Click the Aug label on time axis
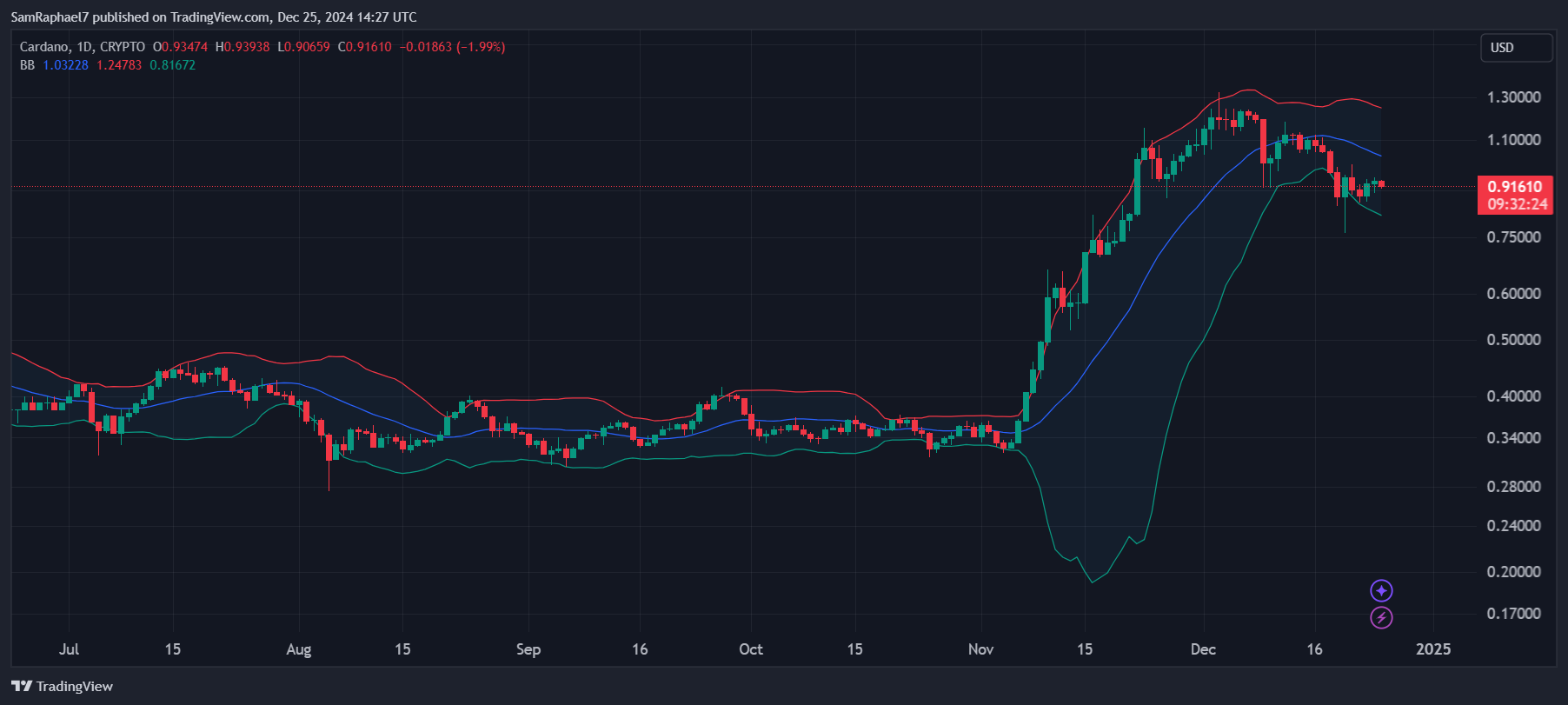Image resolution: width=1568 pixels, height=705 pixels. 298,649
